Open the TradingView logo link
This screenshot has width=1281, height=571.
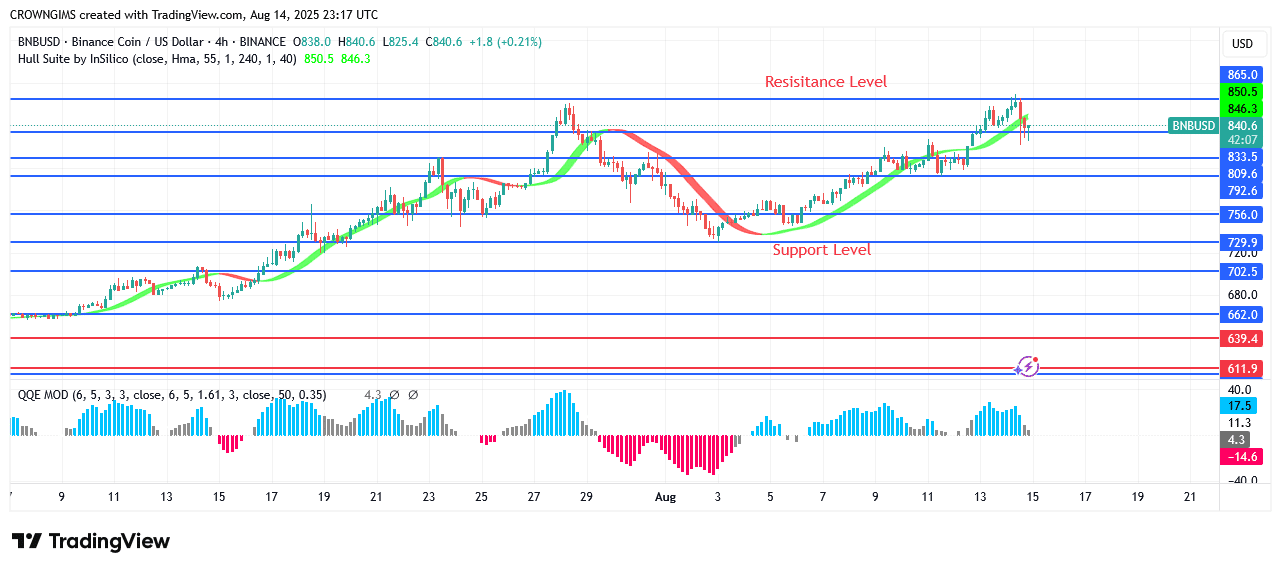91,541
